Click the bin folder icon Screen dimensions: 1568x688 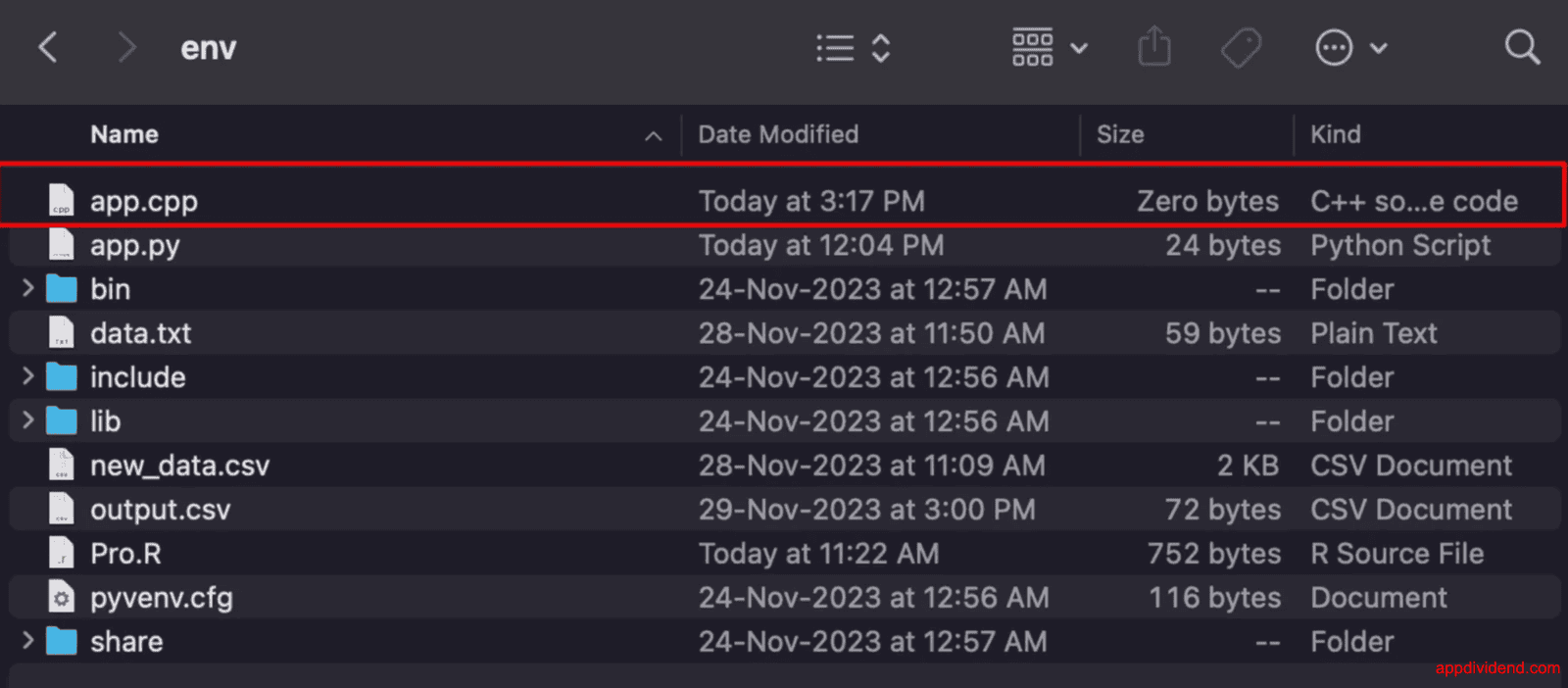(x=62, y=288)
